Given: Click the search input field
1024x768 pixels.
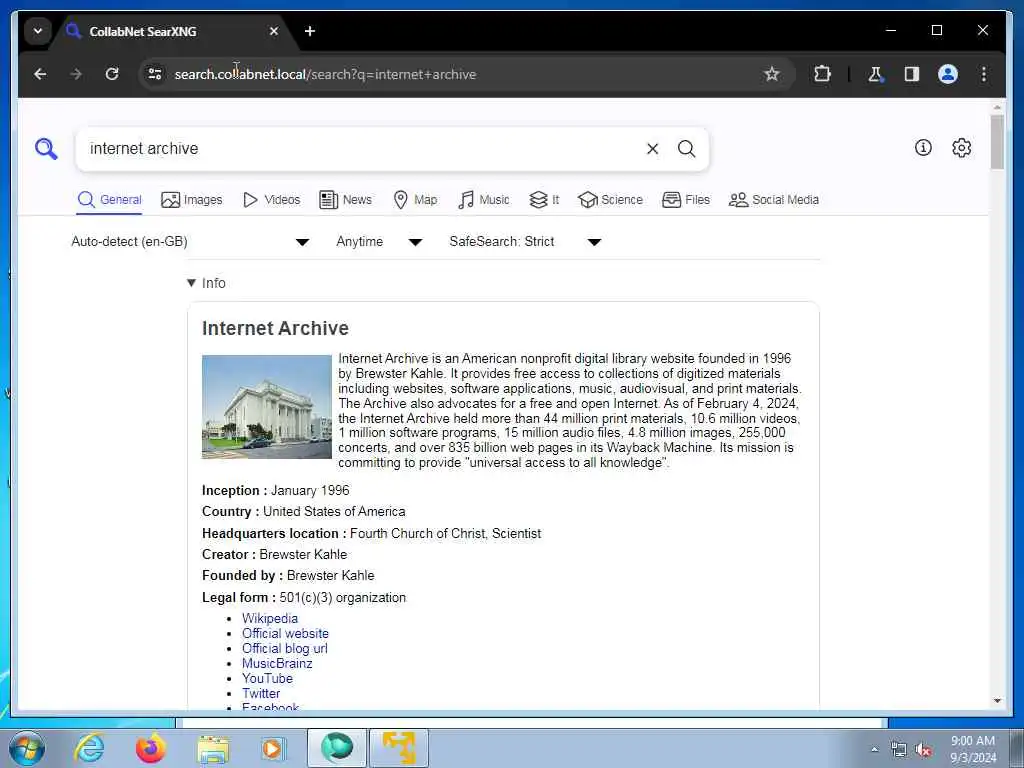Looking at the screenshot, I should point(362,149).
